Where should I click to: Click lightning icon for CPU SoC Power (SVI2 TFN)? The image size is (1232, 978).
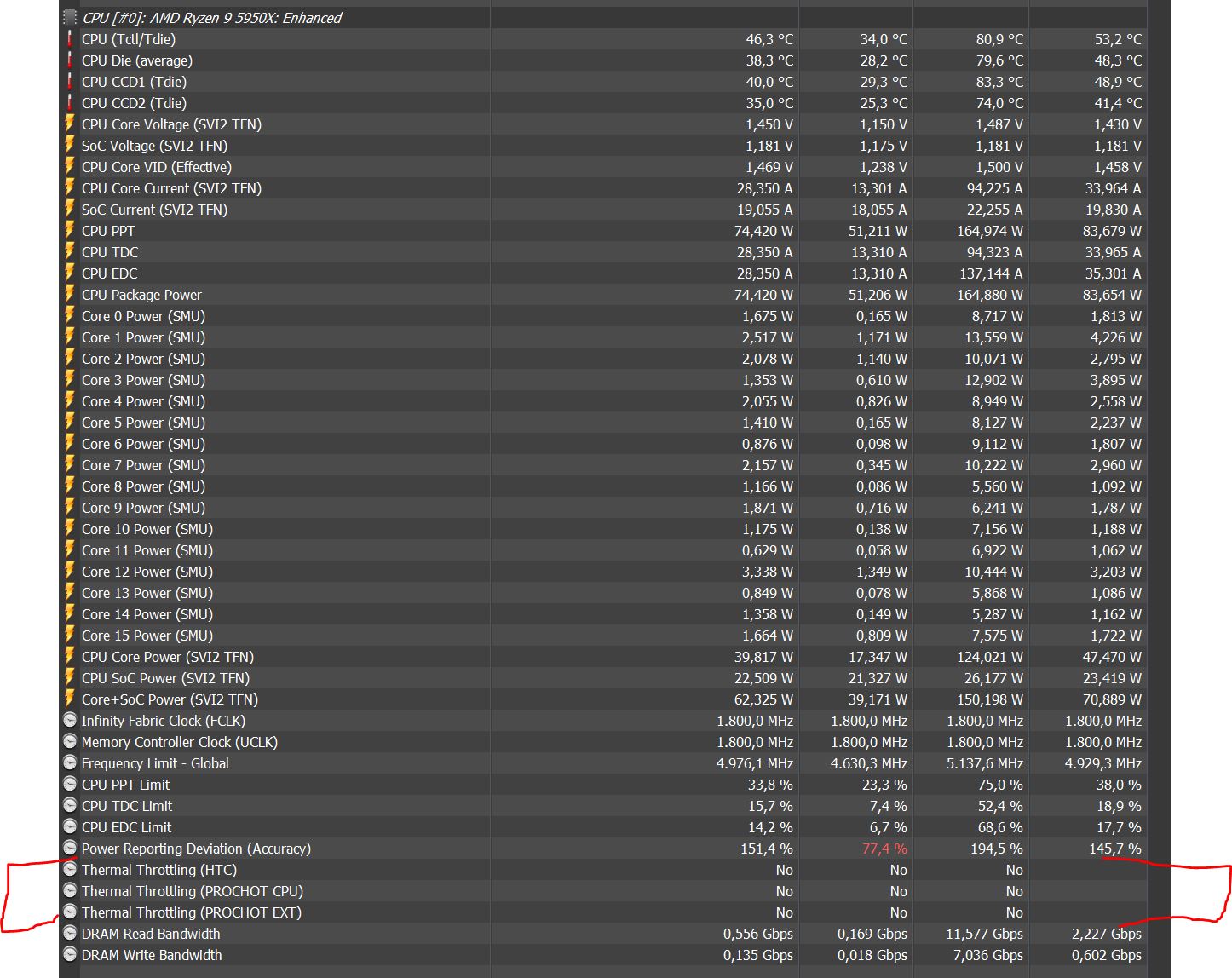click(x=70, y=677)
